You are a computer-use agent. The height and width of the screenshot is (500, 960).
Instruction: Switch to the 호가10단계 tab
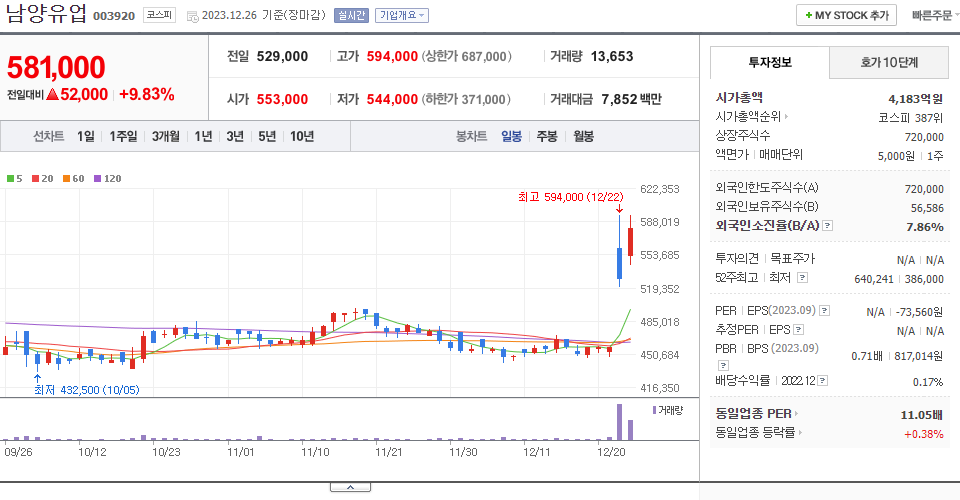(x=889, y=62)
